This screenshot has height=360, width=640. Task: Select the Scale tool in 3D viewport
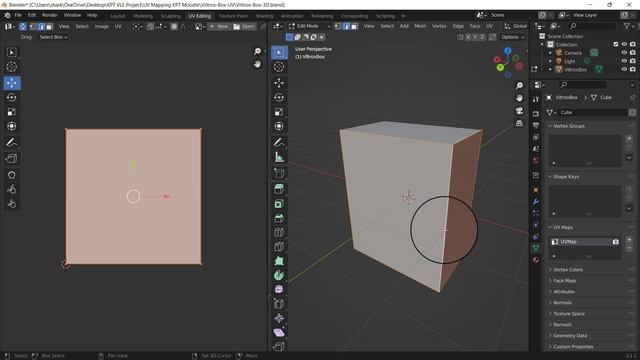tap(279, 112)
